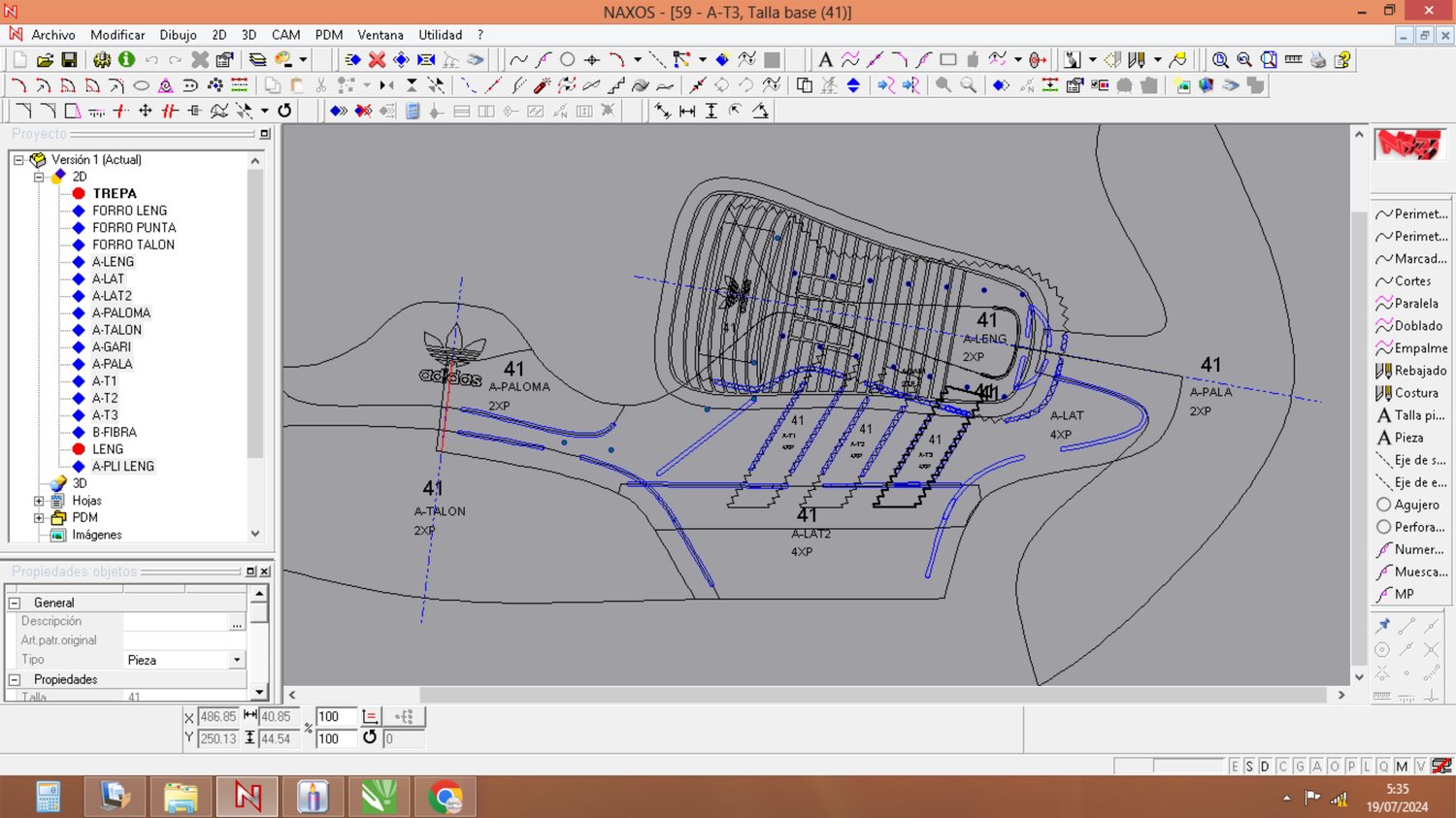Select A-PALOMA in the project tree

[x=121, y=312]
